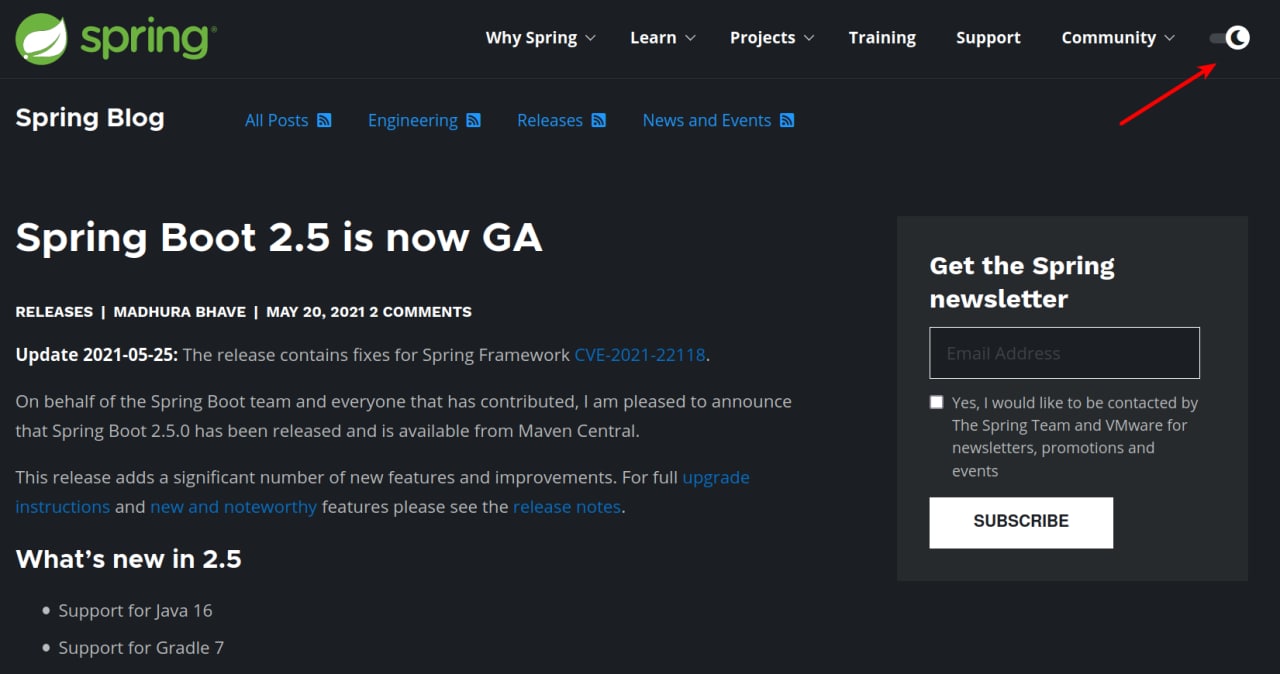Expand the Learn dropdown menu
Screen dimensions: 1280x674
662,38
